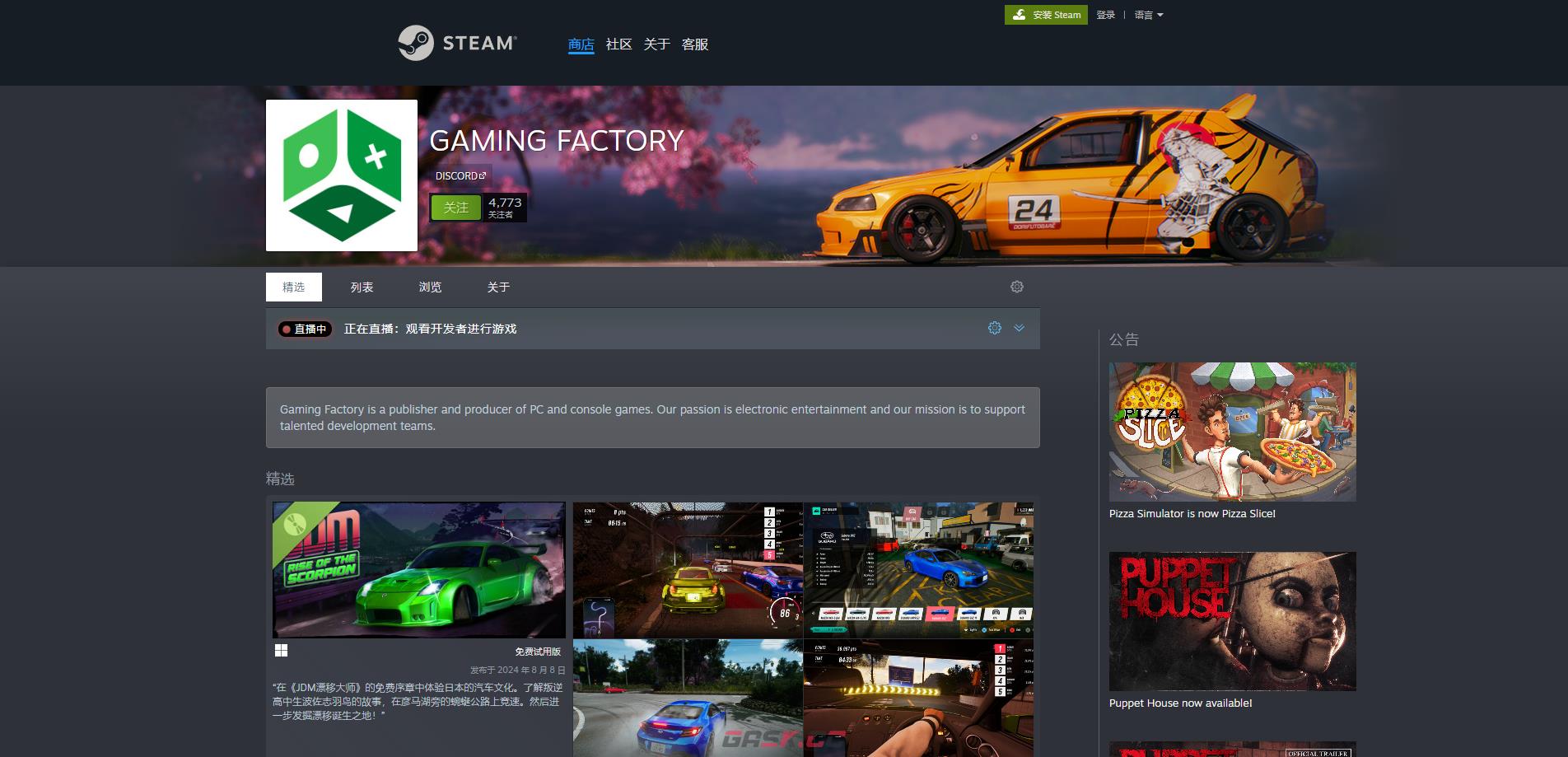Open the DISCORD external link
Screen dimensions: 1568x757
coord(460,175)
